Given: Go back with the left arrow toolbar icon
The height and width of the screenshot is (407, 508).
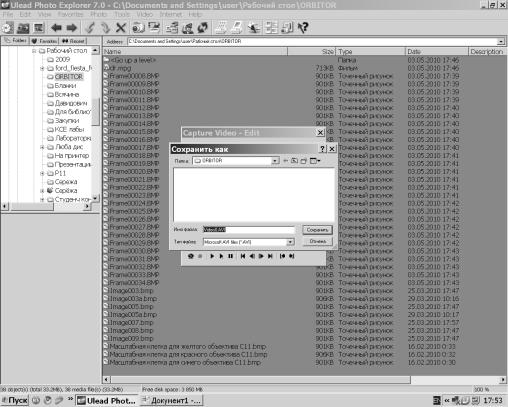Looking at the screenshot, I should click(x=56, y=28).
